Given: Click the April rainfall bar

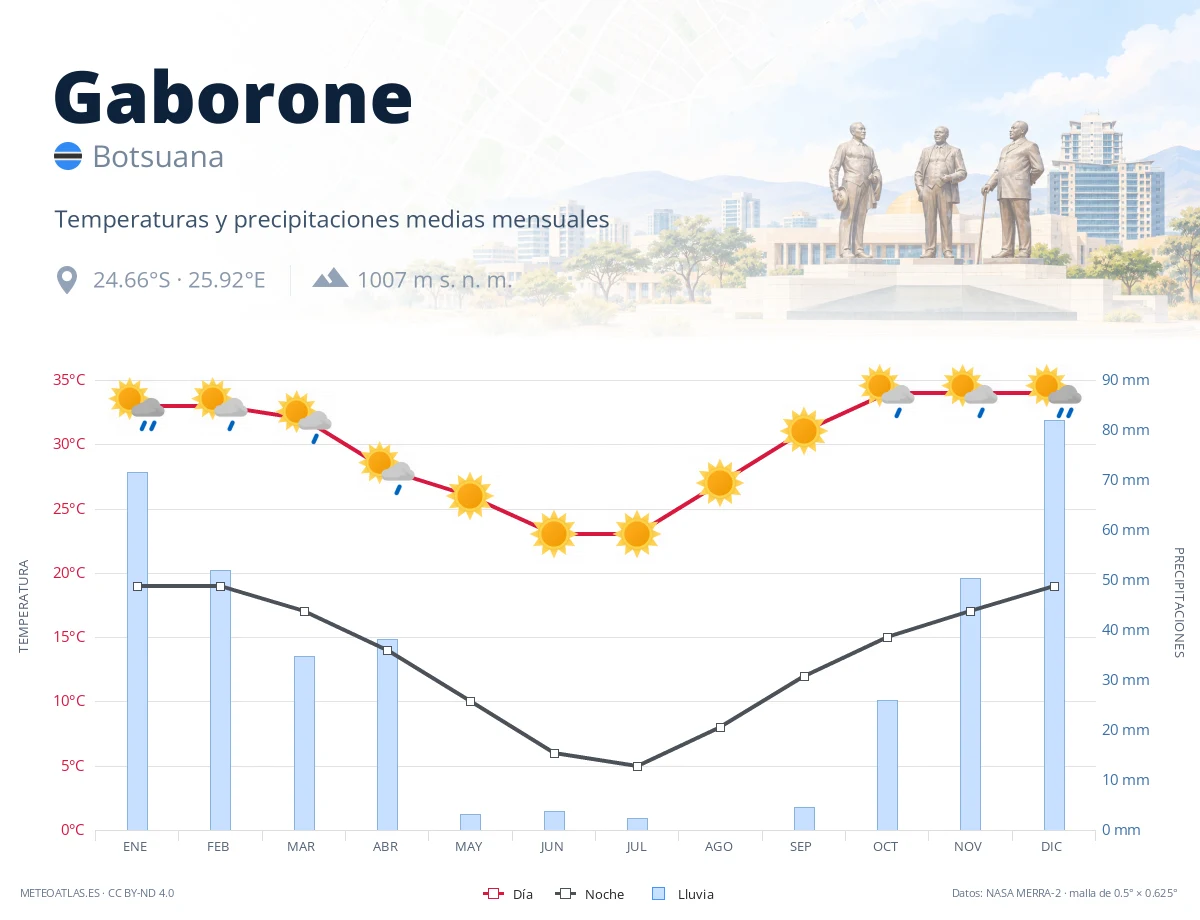Looking at the screenshot, I should (387, 734).
